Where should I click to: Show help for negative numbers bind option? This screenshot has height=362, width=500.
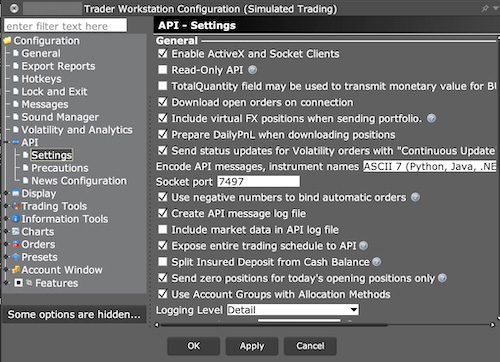click(415, 197)
